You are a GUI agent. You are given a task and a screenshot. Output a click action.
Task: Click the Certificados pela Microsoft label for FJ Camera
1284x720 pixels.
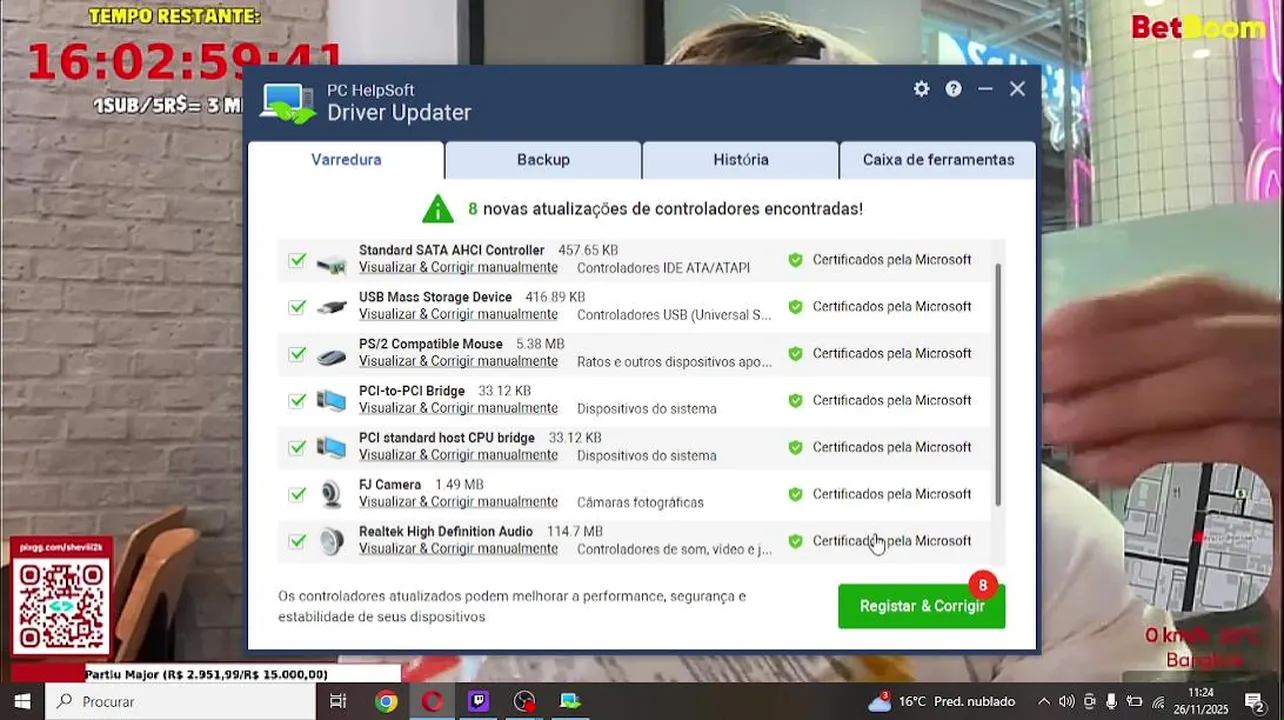coord(892,494)
